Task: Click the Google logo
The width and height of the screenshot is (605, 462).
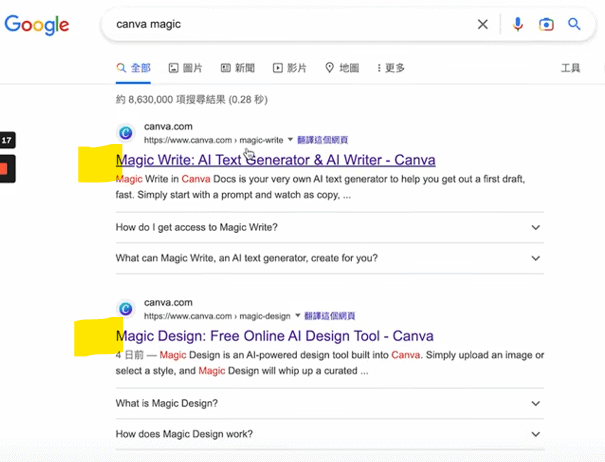Action: (37, 25)
